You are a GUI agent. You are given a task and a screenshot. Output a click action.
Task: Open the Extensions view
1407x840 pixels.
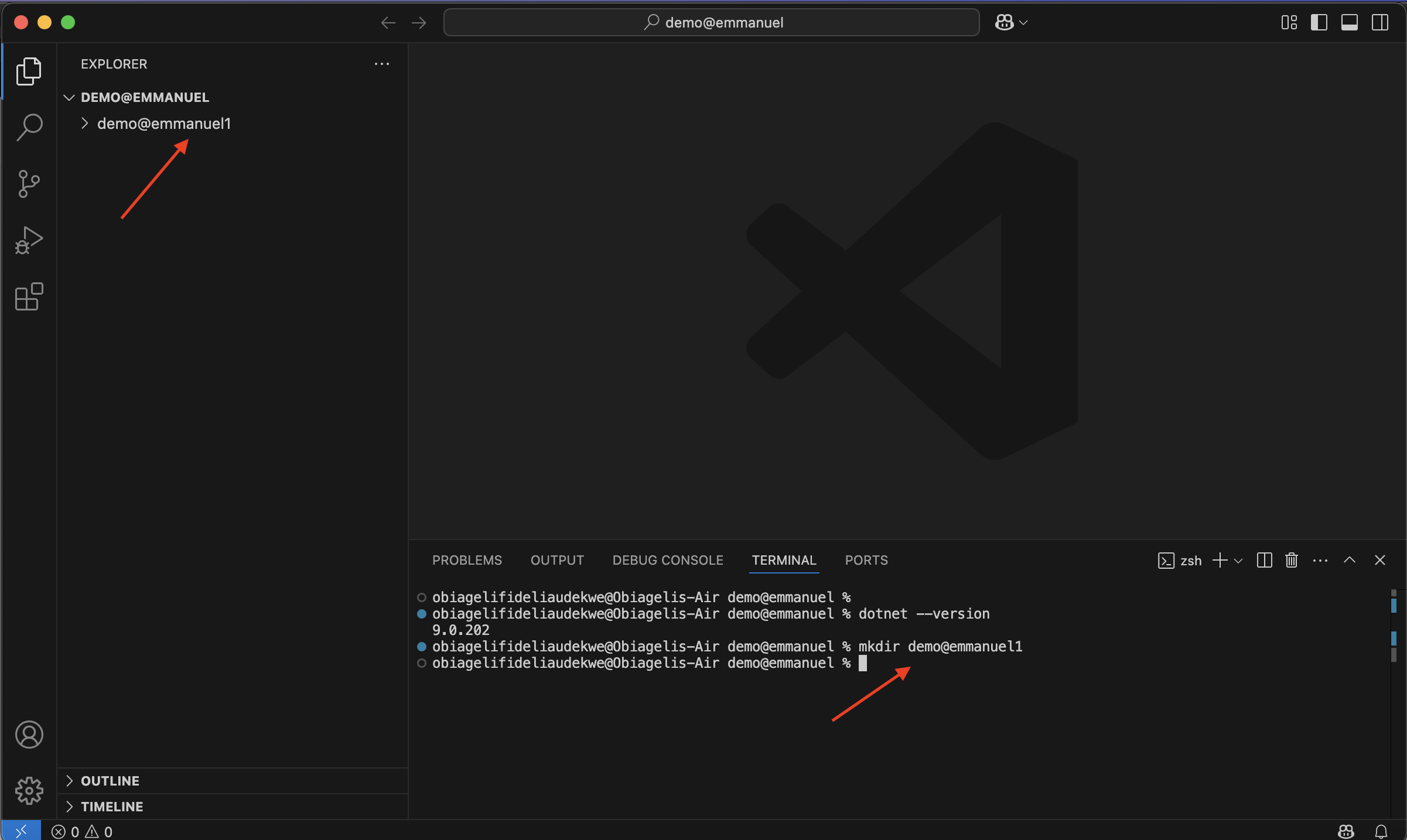[29, 296]
